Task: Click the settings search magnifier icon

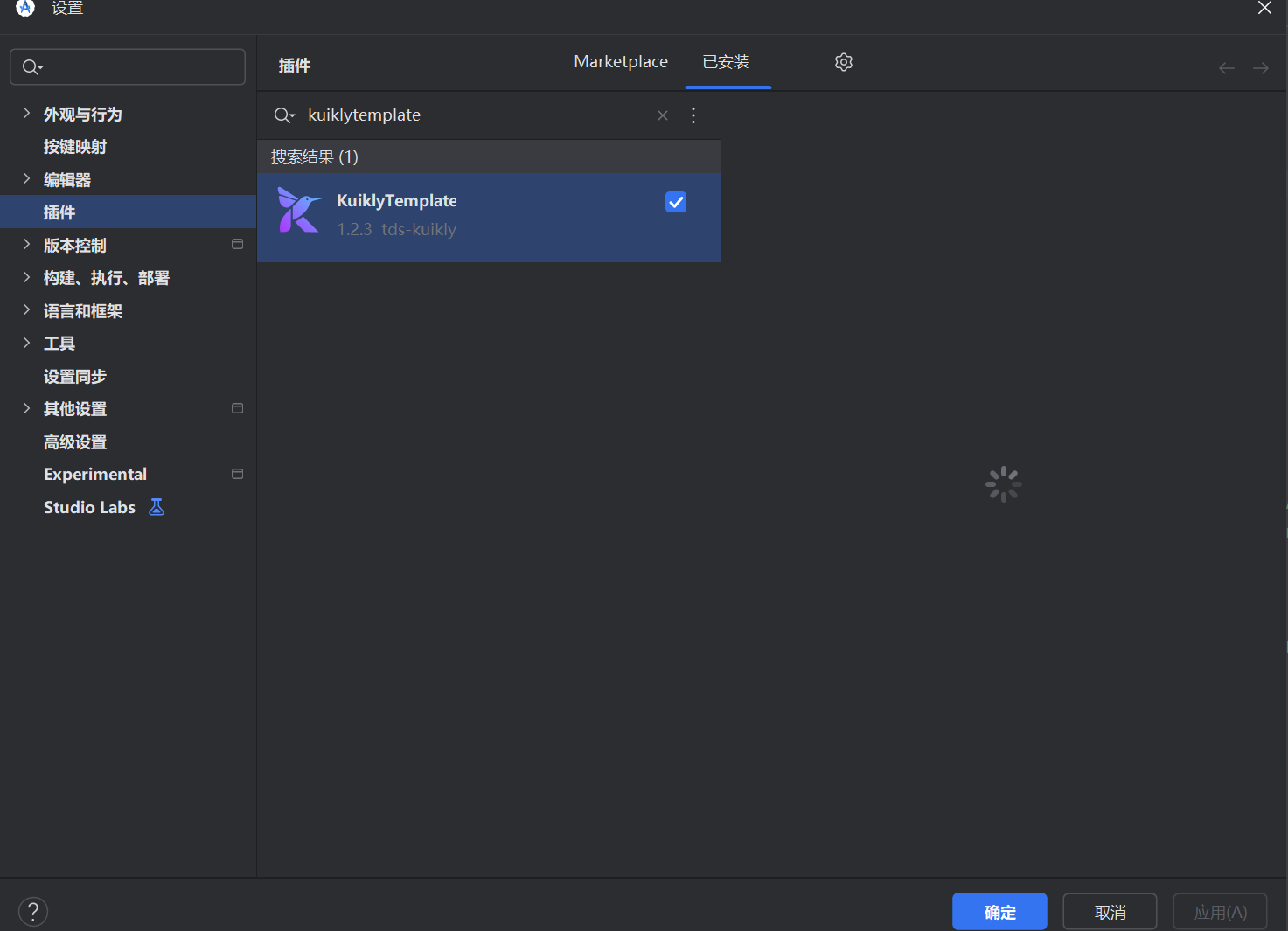Action: click(32, 67)
